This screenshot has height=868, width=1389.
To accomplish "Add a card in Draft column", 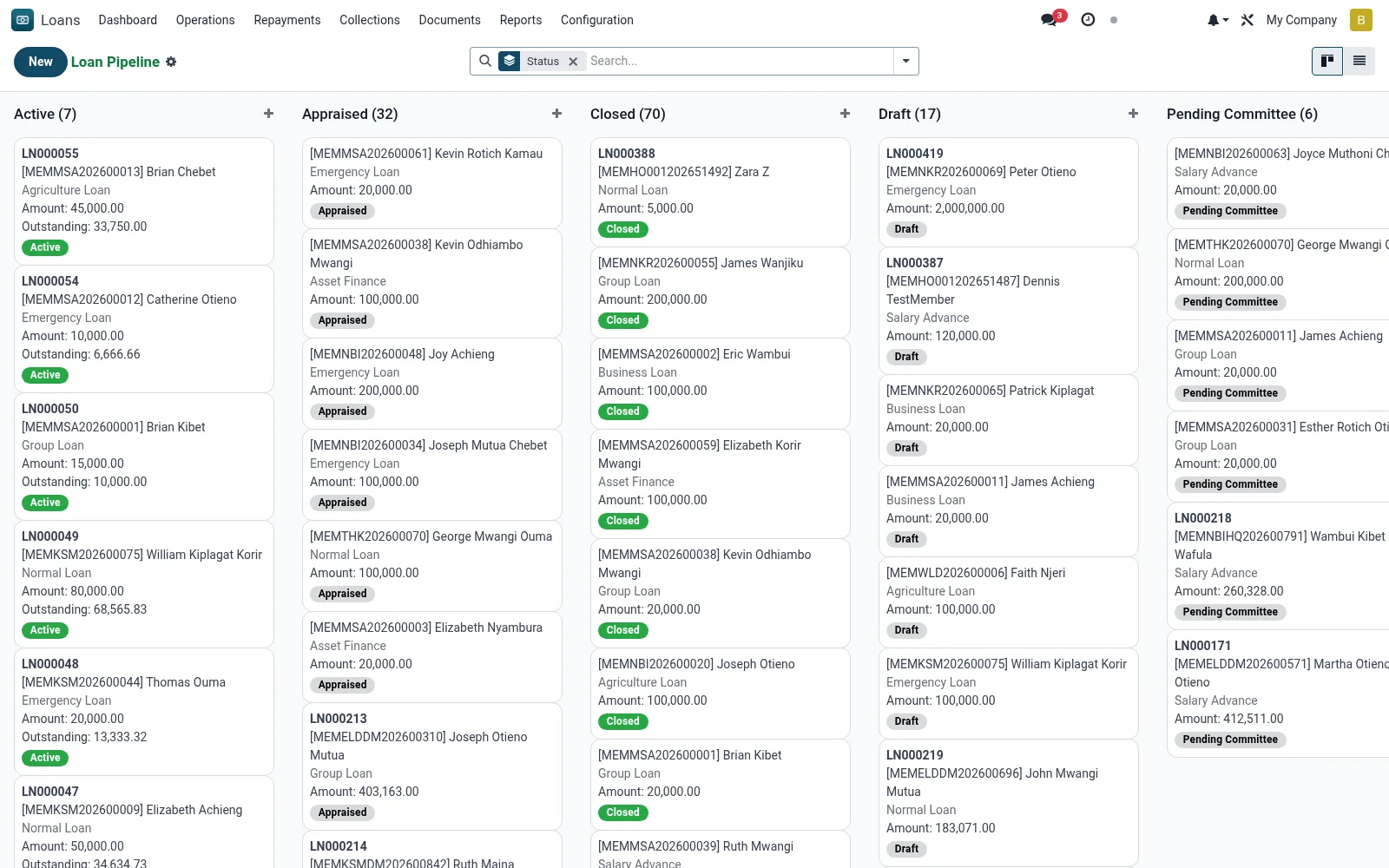I will coord(1133,114).
